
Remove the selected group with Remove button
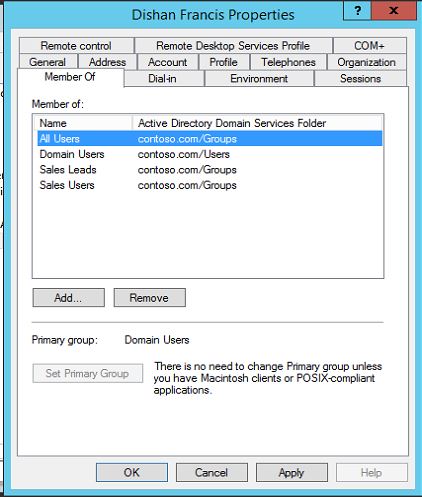click(150, 298)
